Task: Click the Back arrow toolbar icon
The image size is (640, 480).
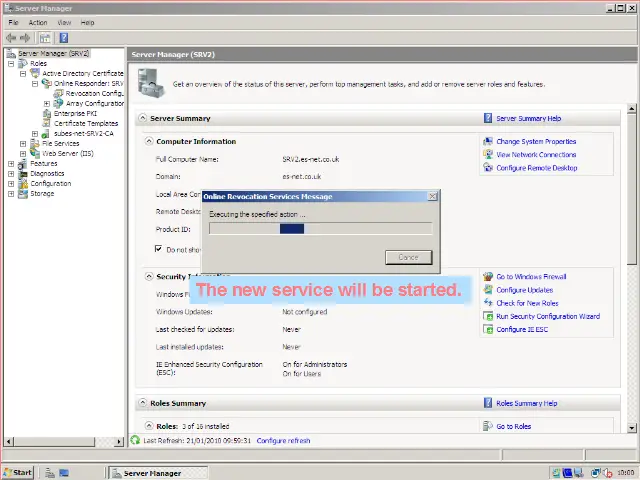Action: point(11,38)
